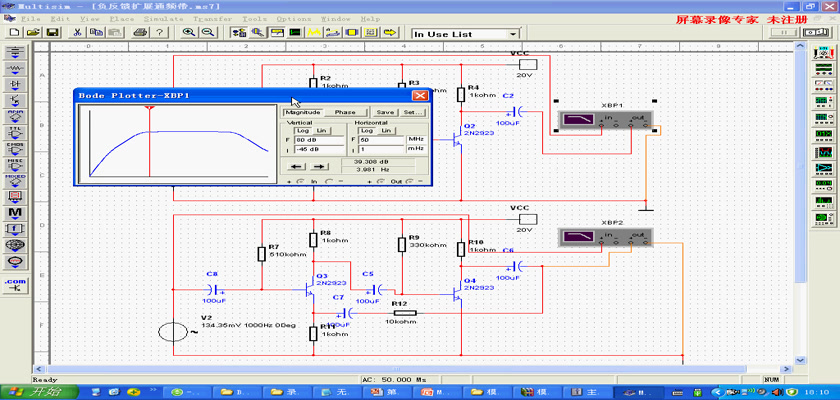Click the red cursor marker on Bode plot

150,109
